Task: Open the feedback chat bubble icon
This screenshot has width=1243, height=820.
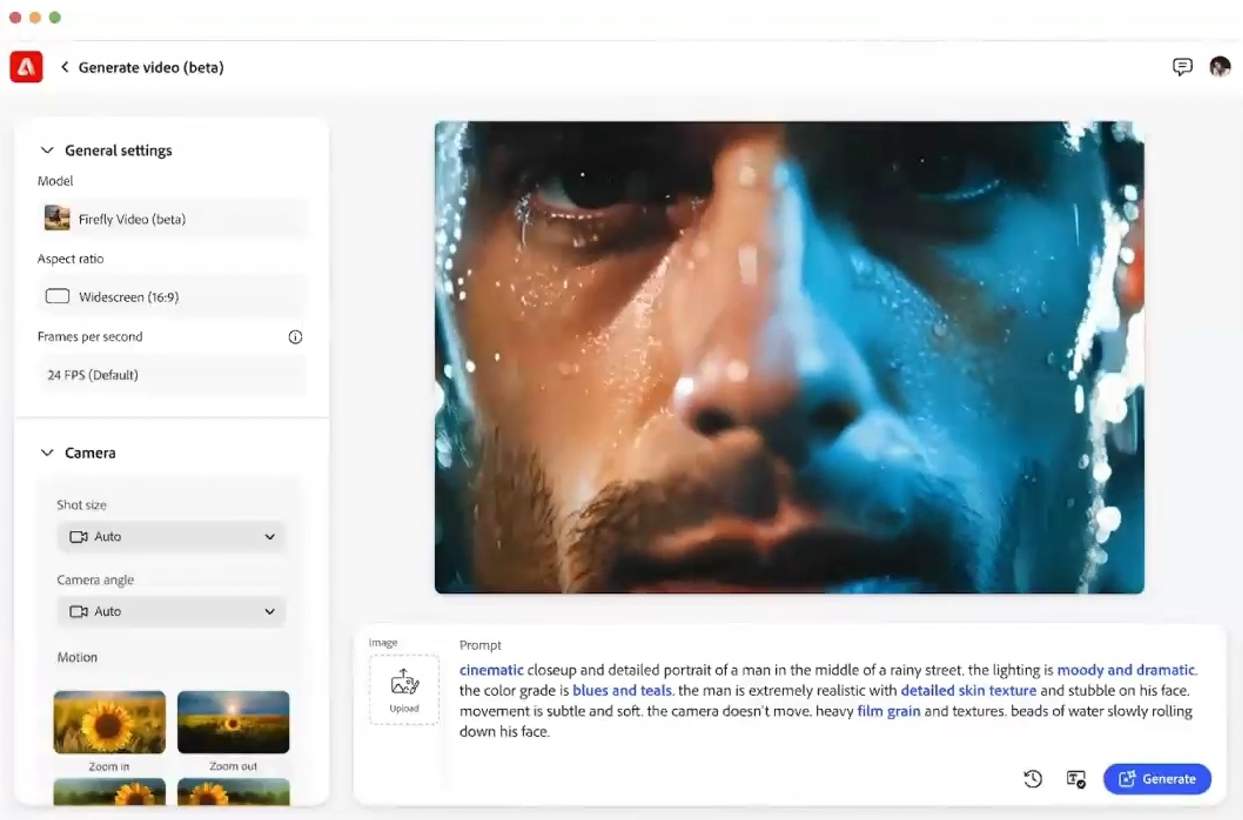Action: [x=1182, y=66]
